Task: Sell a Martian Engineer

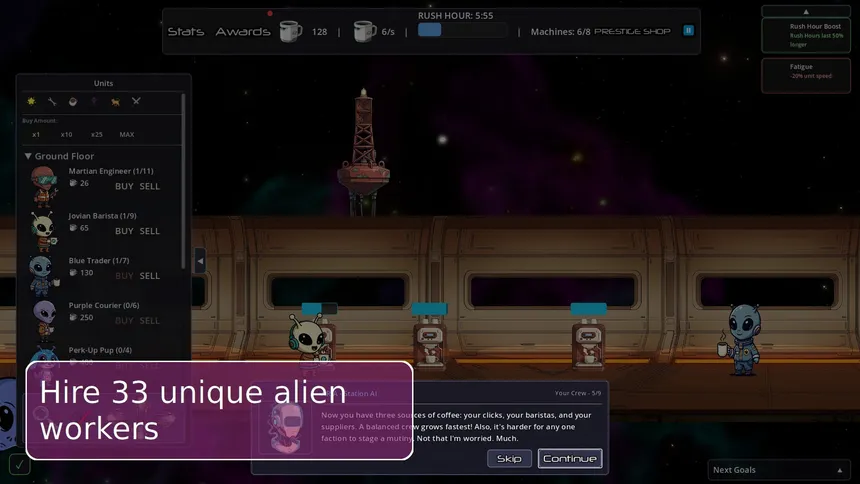Action: point(149,186)
